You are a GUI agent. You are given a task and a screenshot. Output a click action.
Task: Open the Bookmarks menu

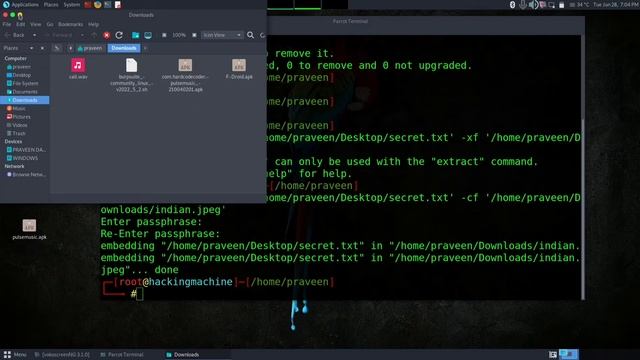71,24
